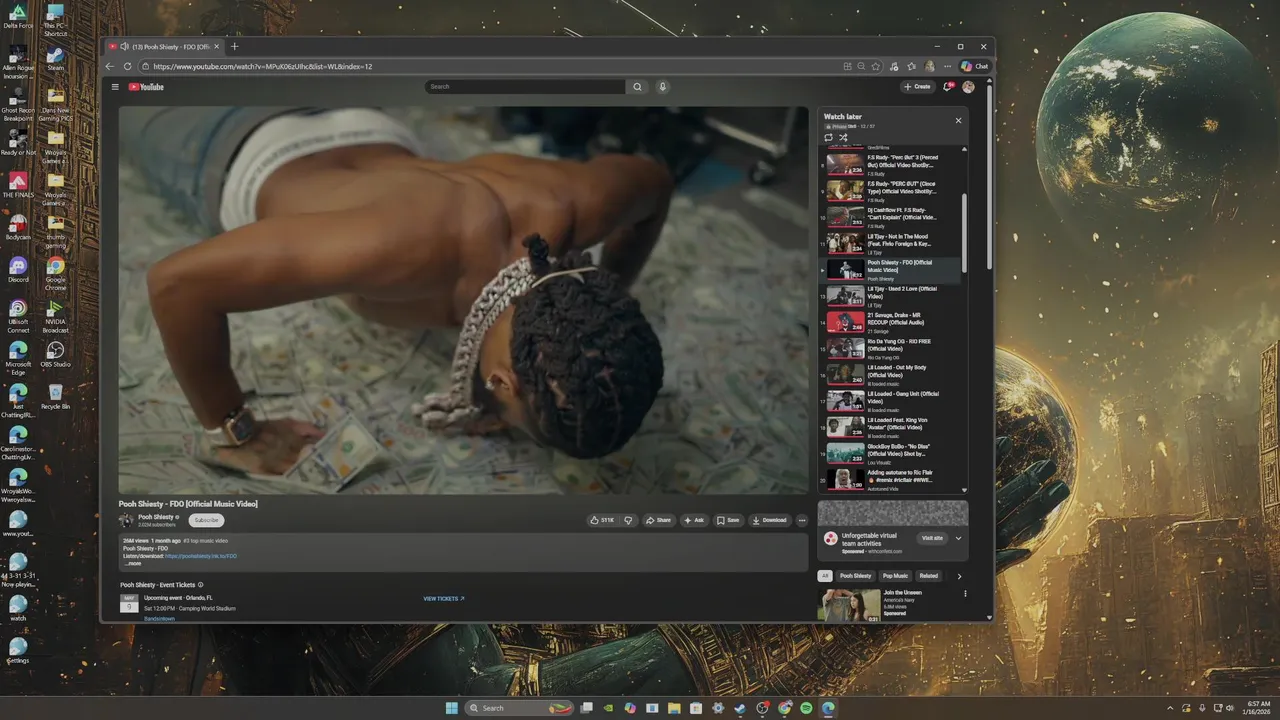Expand description with ...more

click(132, 563)
